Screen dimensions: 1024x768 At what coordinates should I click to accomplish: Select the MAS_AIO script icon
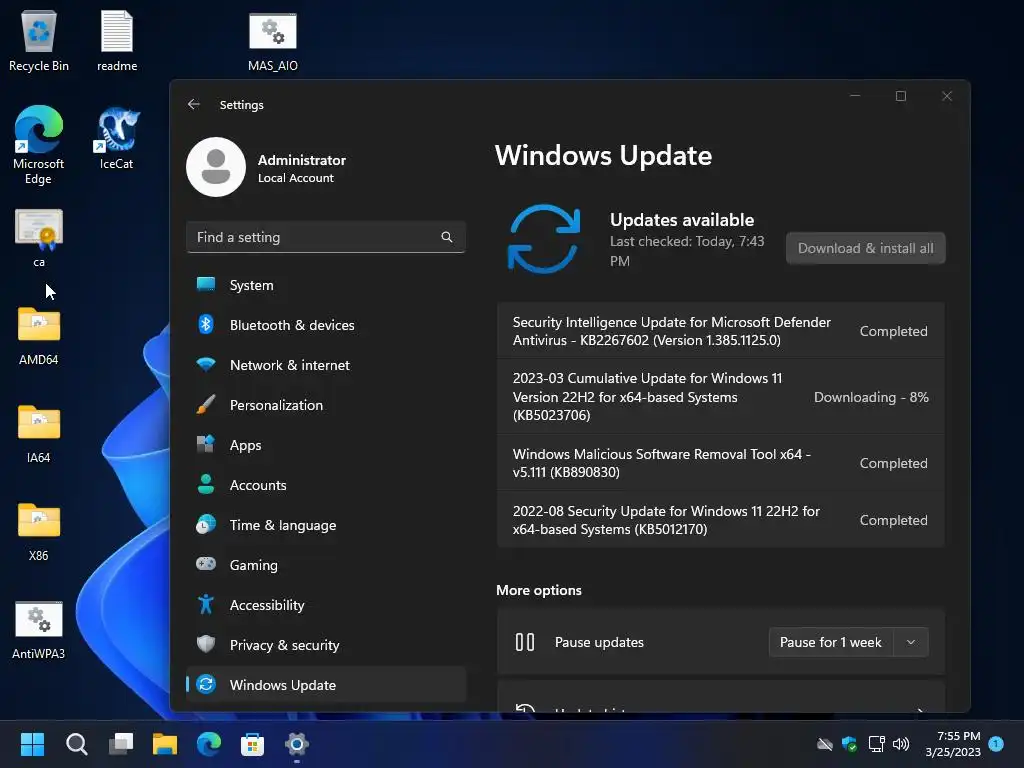(273, 42)
